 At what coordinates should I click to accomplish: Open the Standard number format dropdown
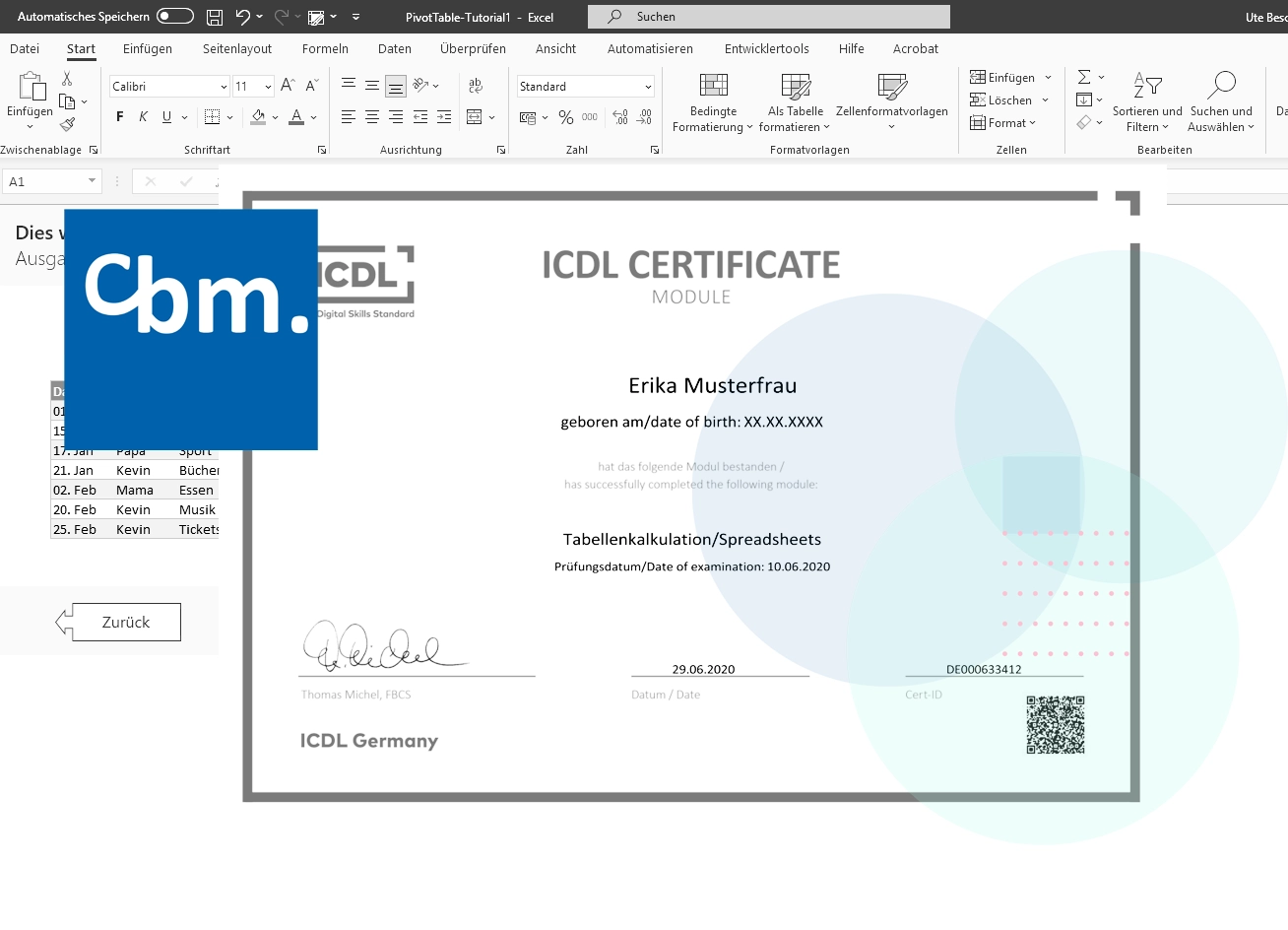648,87
